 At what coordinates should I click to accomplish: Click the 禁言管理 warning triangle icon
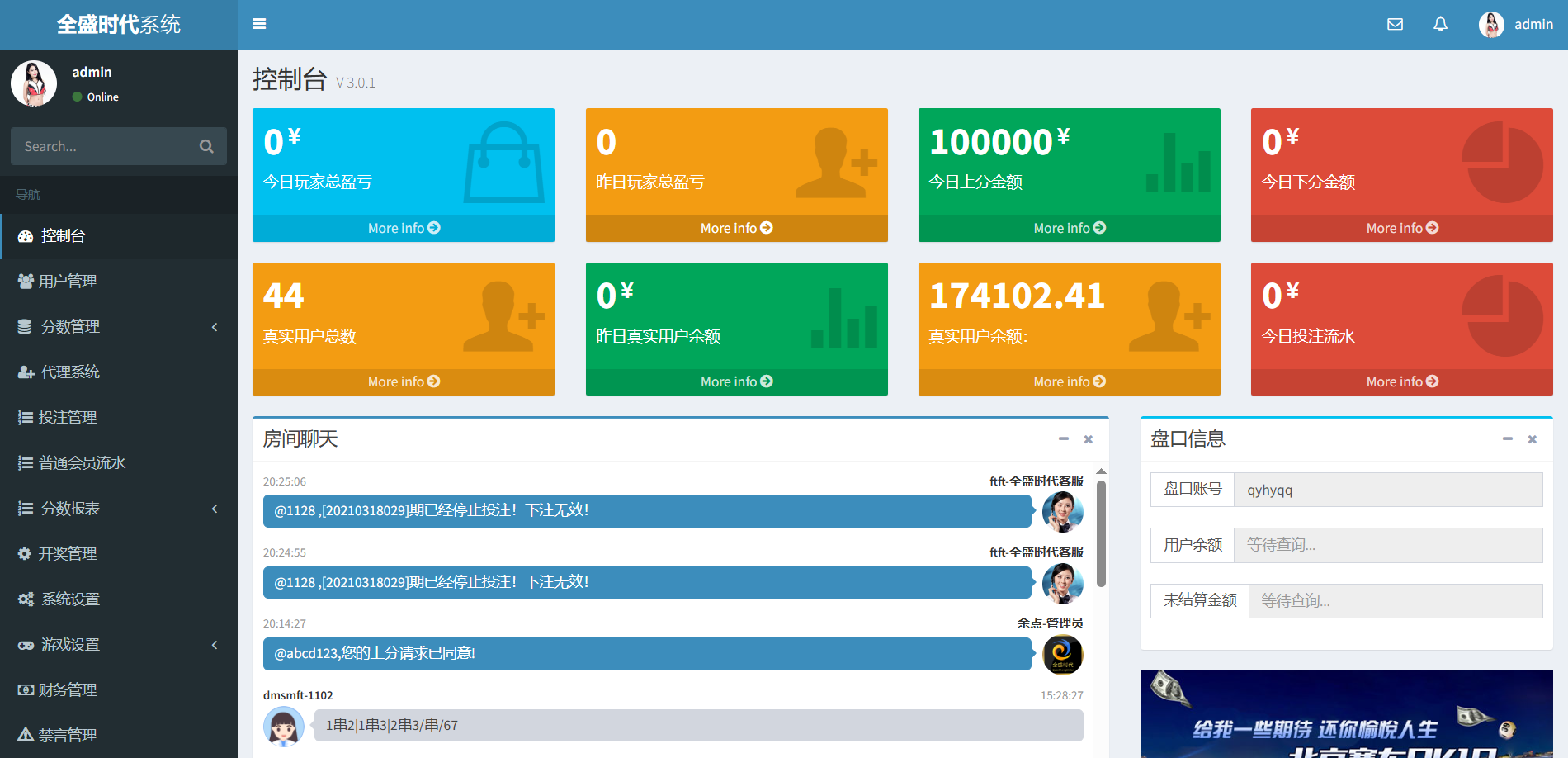pos(26,735)
